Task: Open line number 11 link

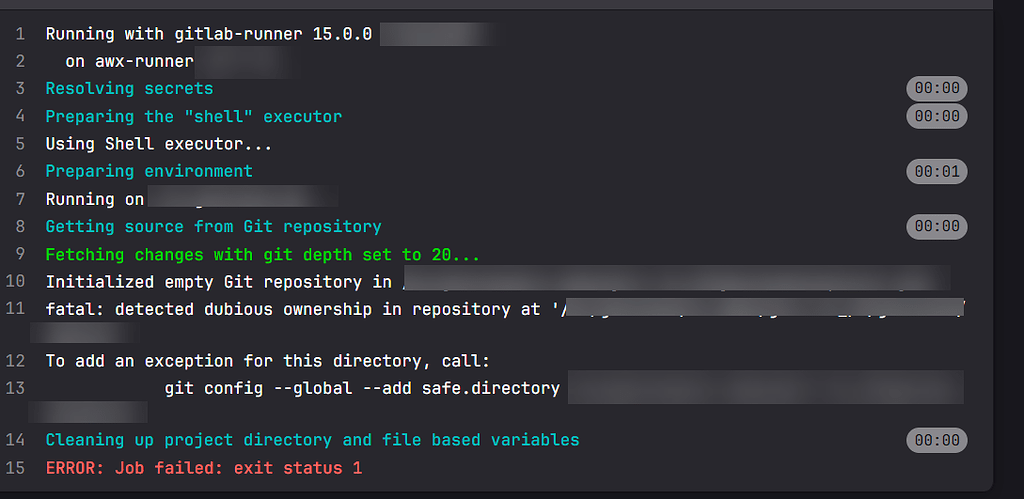Action: pyautogui.click(x=15, y=309)
